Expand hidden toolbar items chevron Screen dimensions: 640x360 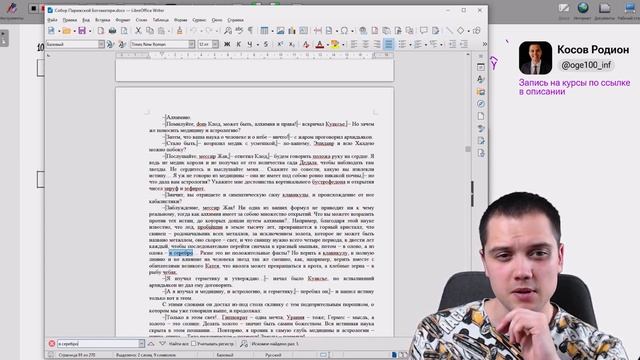pyautogui.click(x=484, y=44)
